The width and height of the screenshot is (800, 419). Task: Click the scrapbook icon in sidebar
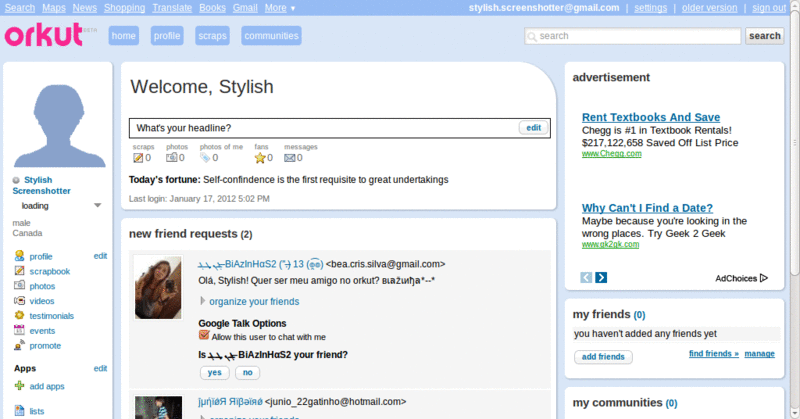[19, 271]
